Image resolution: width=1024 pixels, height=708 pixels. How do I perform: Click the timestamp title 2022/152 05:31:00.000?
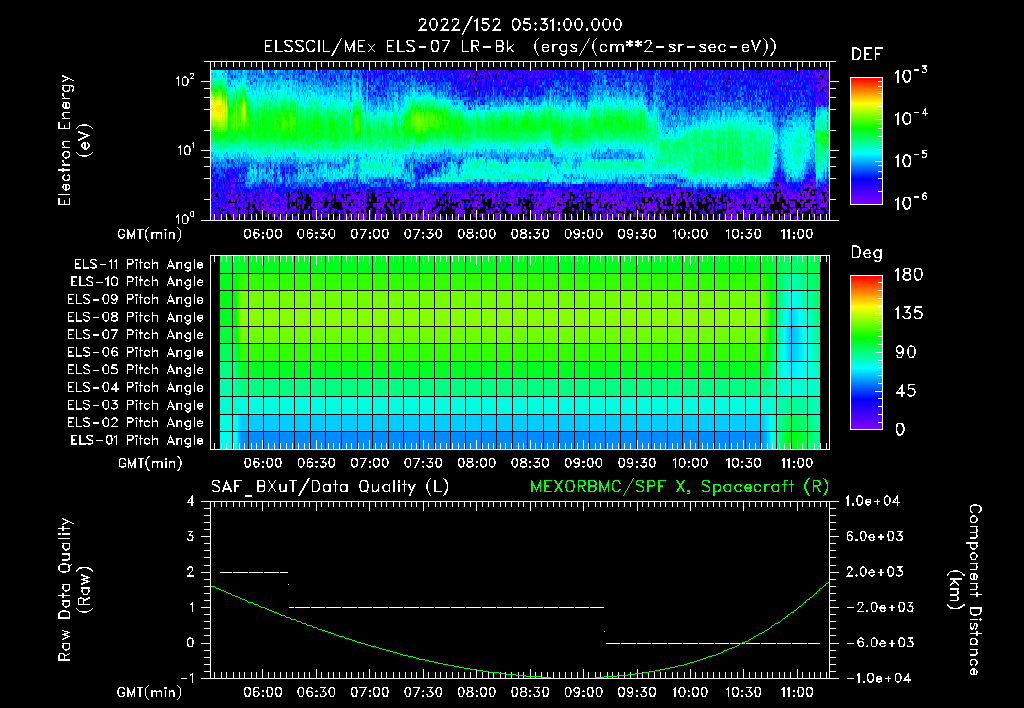pos(520,25)
